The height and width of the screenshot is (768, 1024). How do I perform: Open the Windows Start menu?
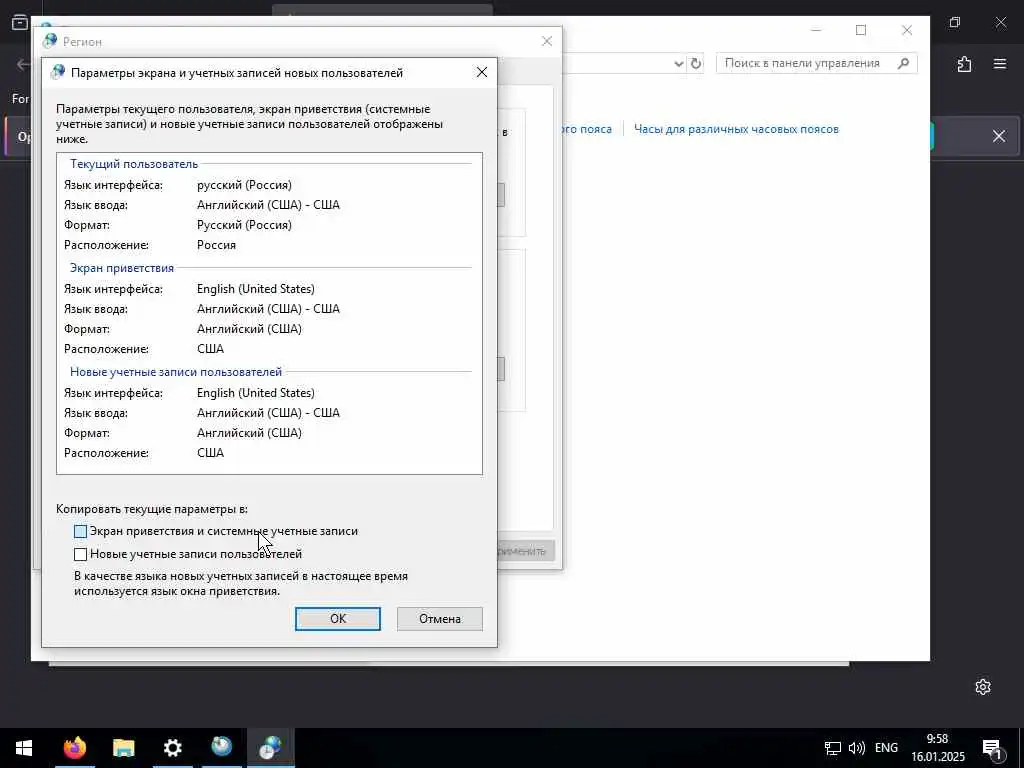tap(24, 748)
